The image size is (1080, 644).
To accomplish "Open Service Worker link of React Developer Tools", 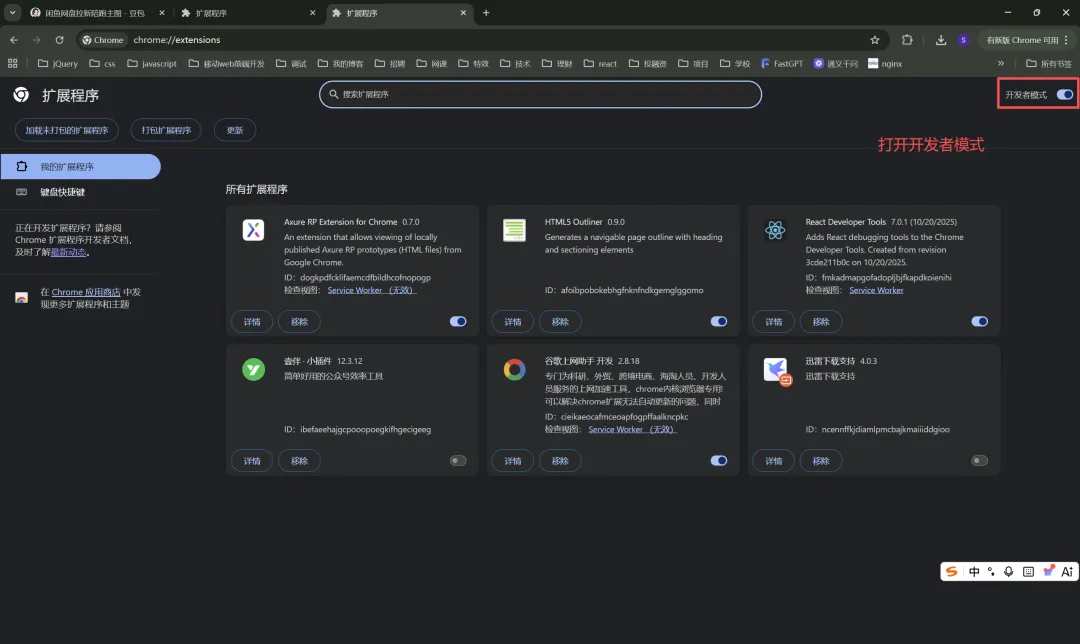I will coord(876,291).
